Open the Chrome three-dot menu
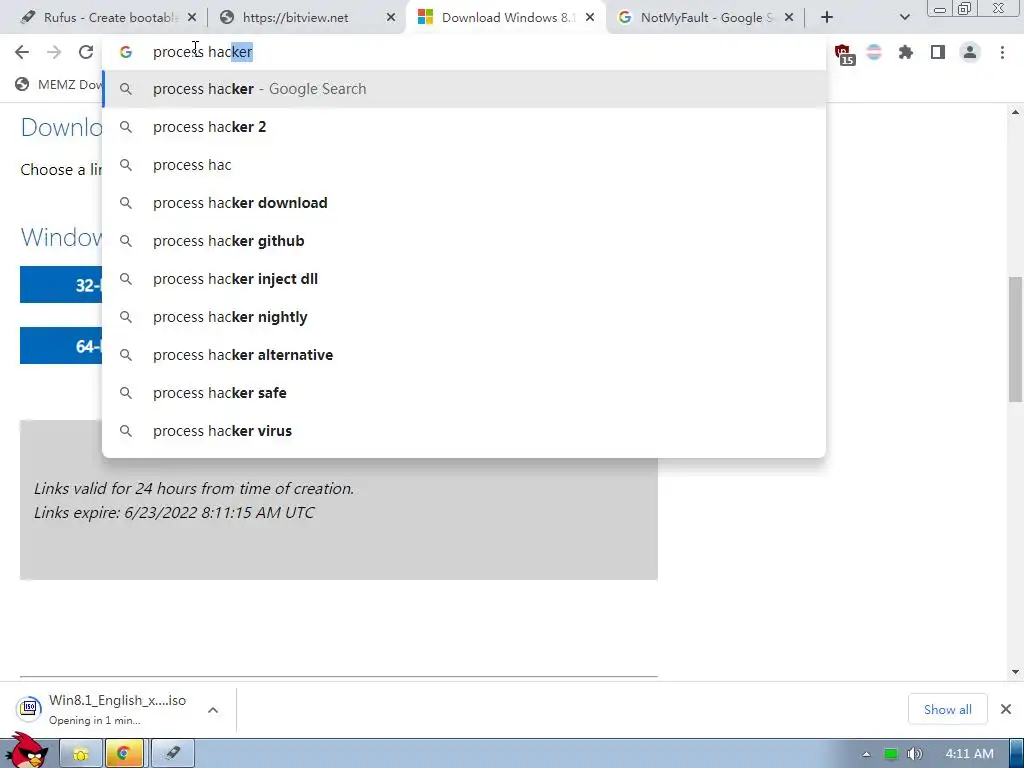1024x768 pixels. tap(1002, 52)
